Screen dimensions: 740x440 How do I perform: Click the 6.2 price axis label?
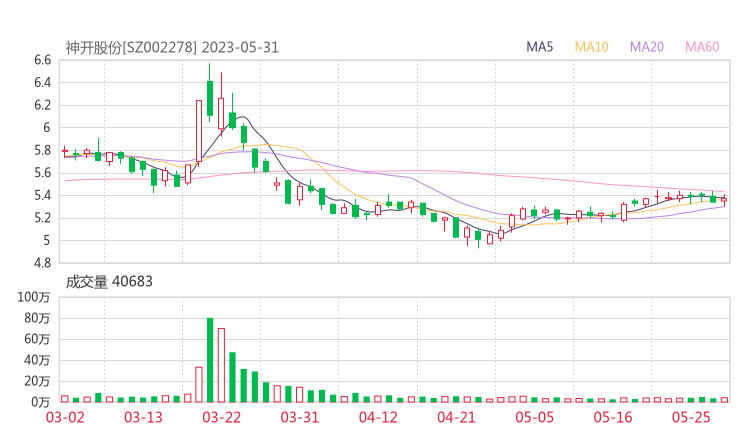click(42, 105)
